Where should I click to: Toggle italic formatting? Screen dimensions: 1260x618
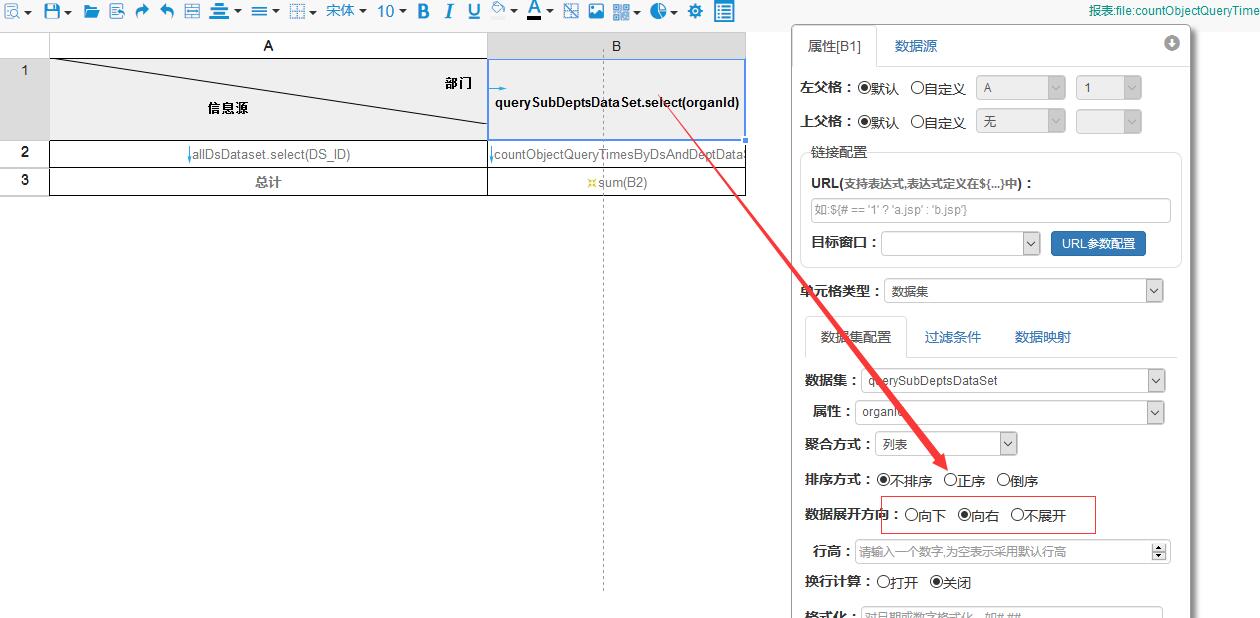448,12
